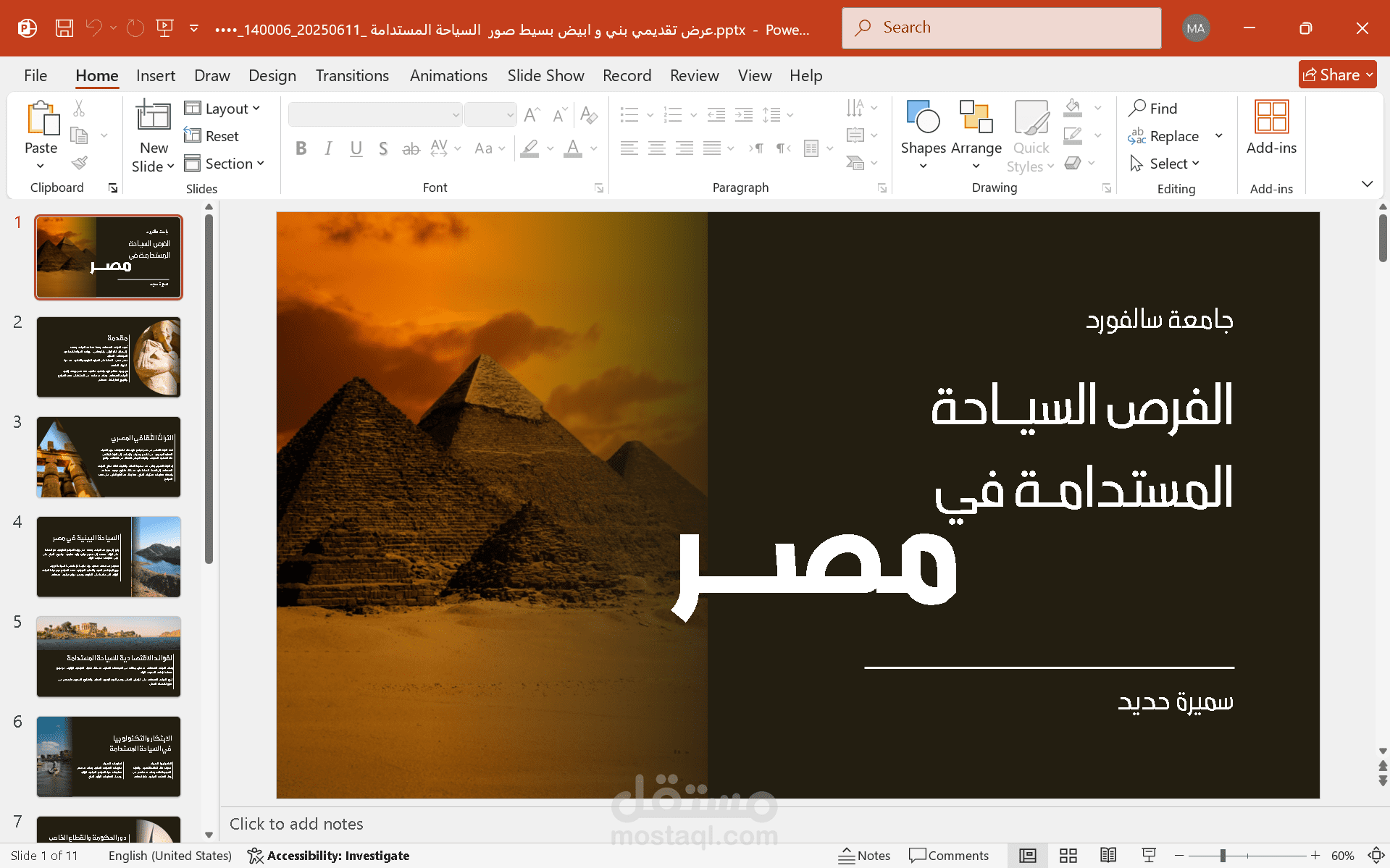This screenshot has height=868, width=1390.
Task: Click the Search box
Action: (x=1001, y=28)
